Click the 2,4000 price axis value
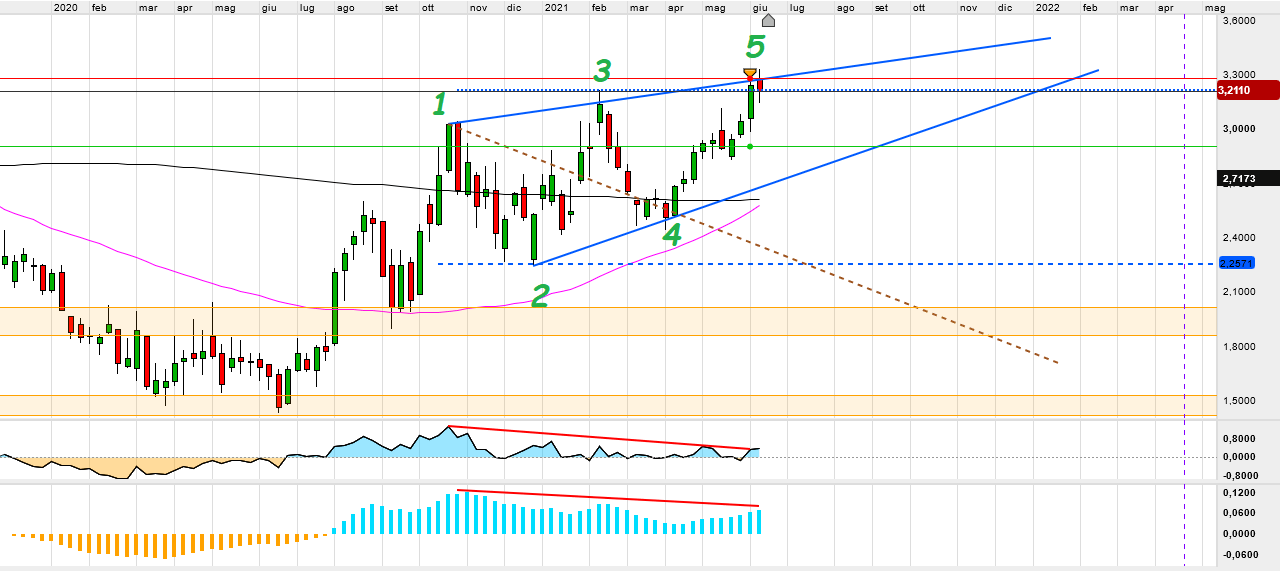 pos(1240,237)
